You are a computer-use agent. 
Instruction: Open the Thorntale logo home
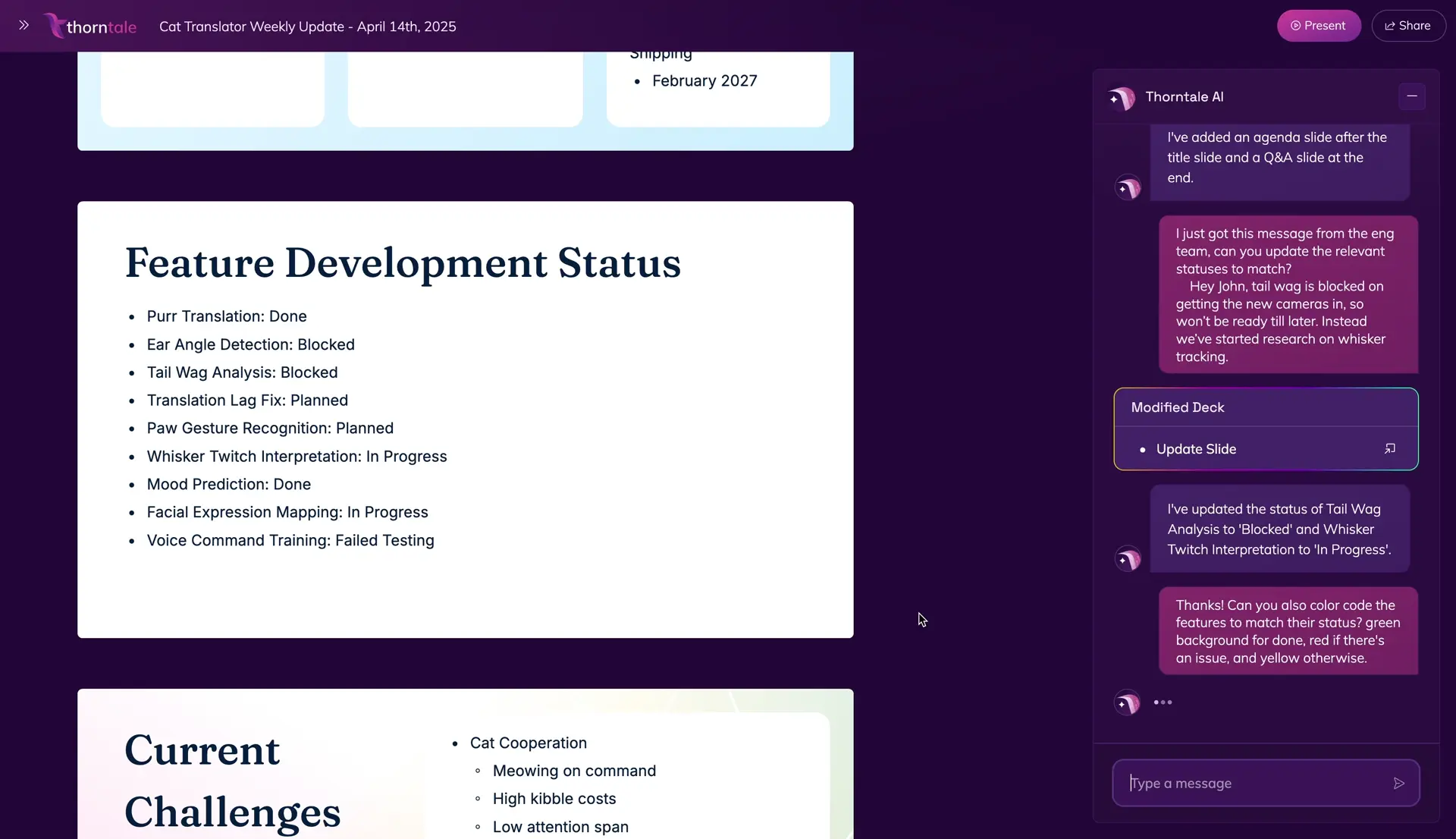[90, 26]
